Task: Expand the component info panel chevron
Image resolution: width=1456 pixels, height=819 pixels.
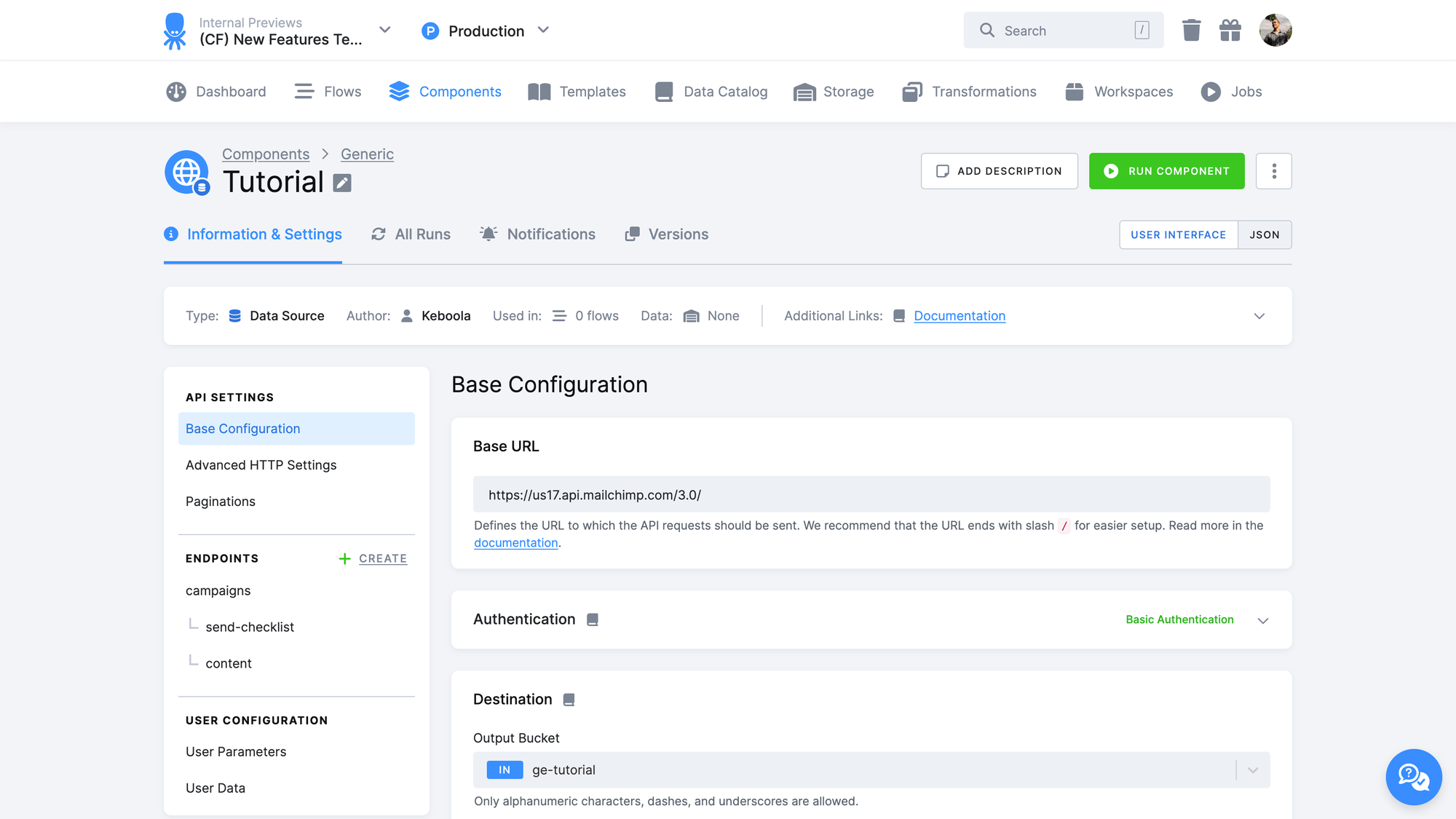Action: (1259, 316)
